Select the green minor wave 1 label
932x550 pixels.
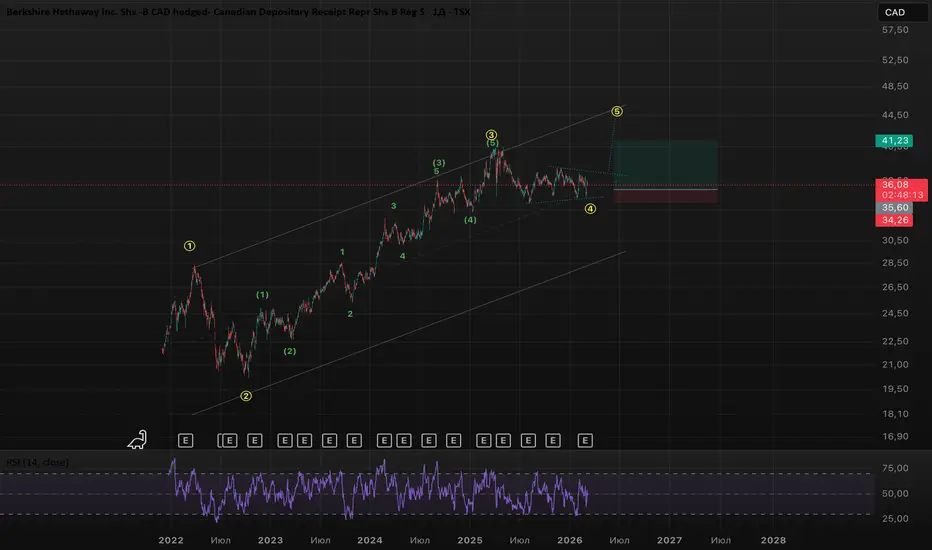342,252
